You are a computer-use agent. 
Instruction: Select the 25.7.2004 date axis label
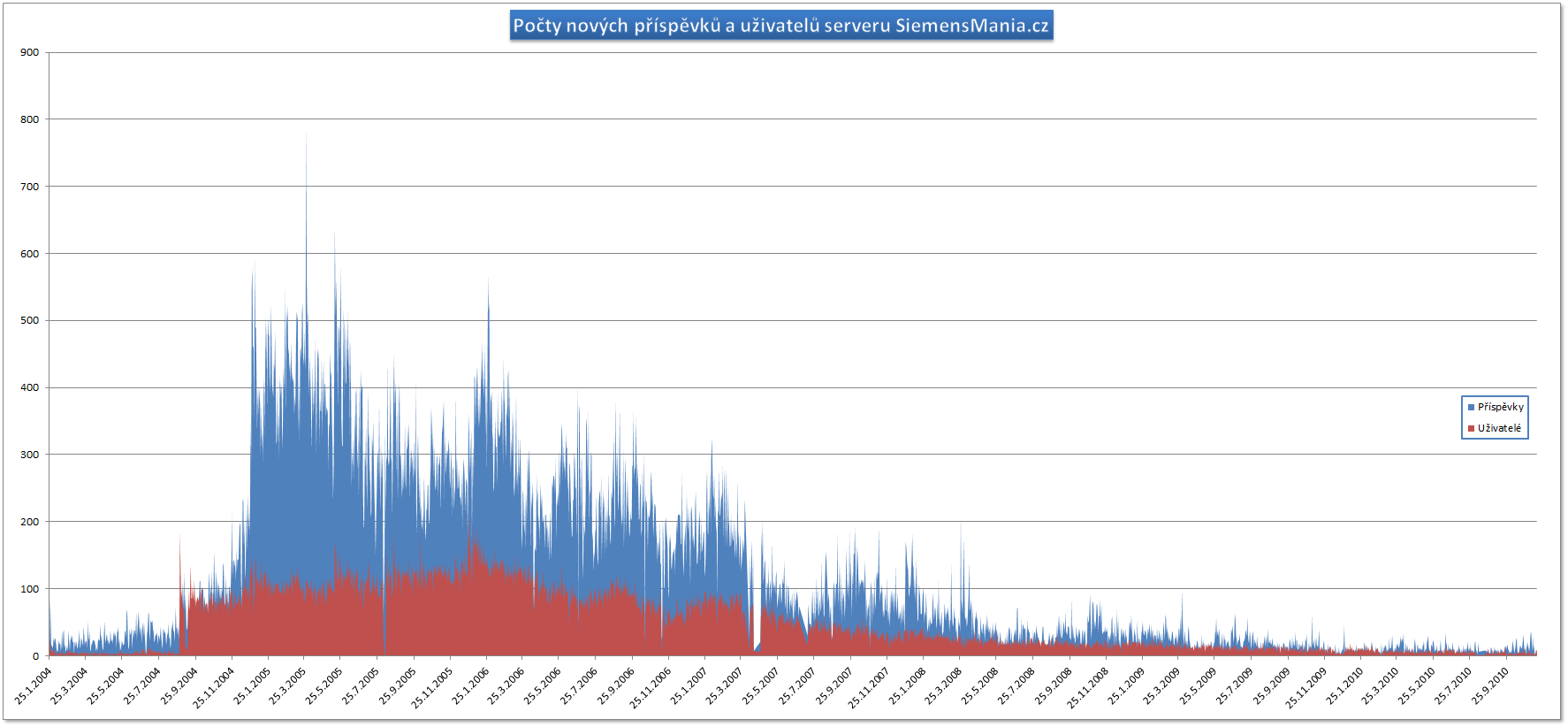click(x=141, y=686)
